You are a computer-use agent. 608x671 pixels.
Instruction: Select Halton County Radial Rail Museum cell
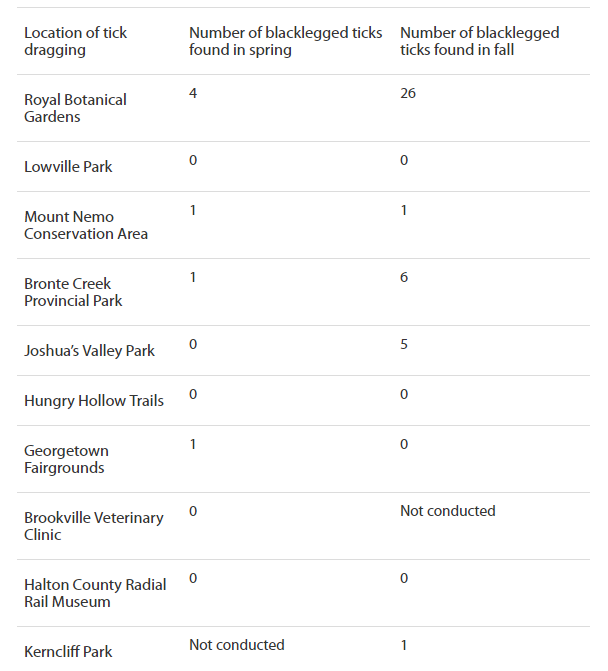click(95, 593)
